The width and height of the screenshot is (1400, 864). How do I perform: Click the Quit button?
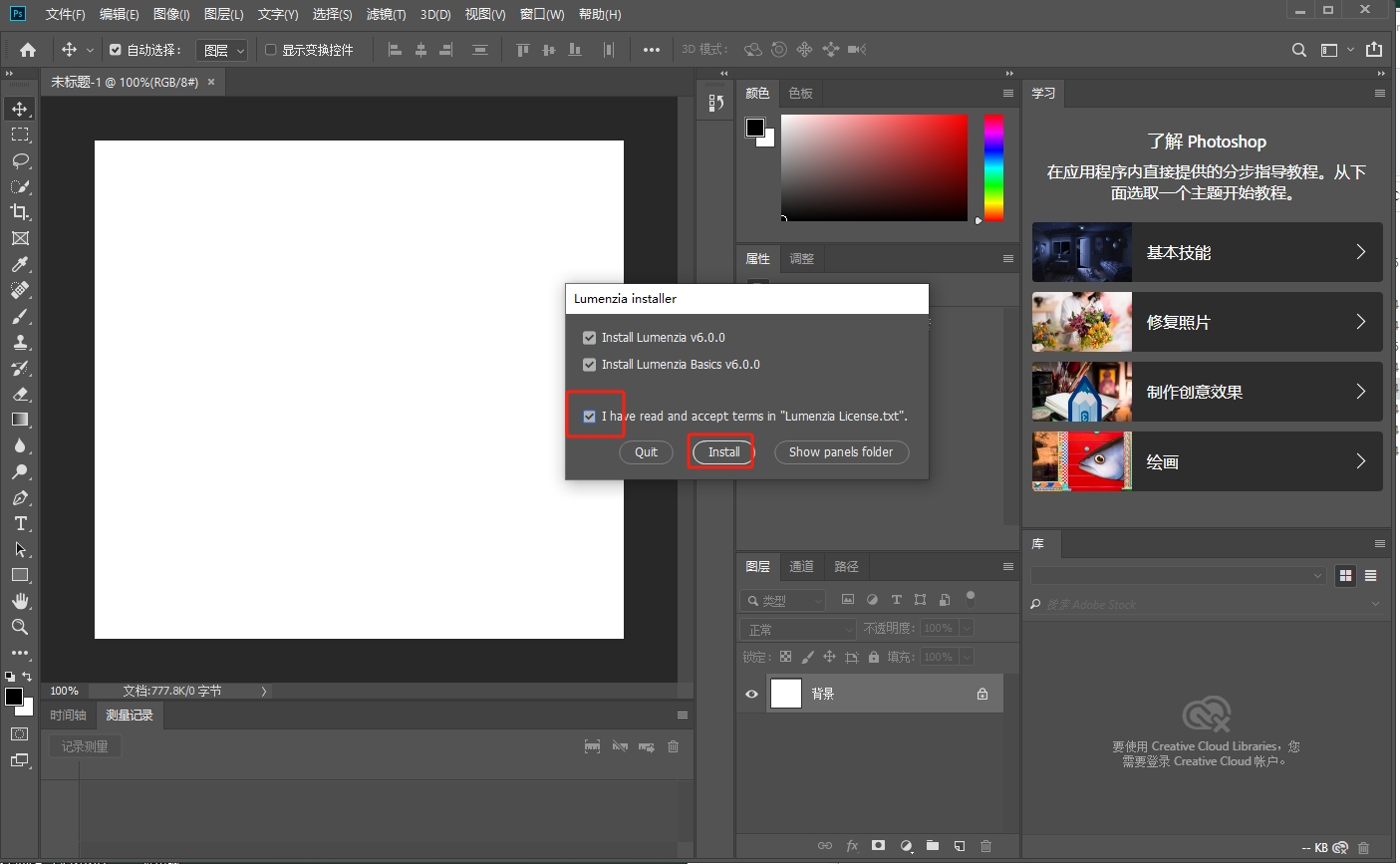click(x=647, y=452)
